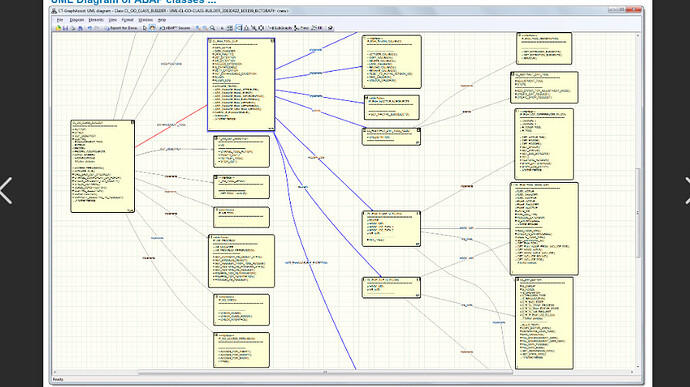Click the save disk icon in toolbar

(x=65, y=28)
